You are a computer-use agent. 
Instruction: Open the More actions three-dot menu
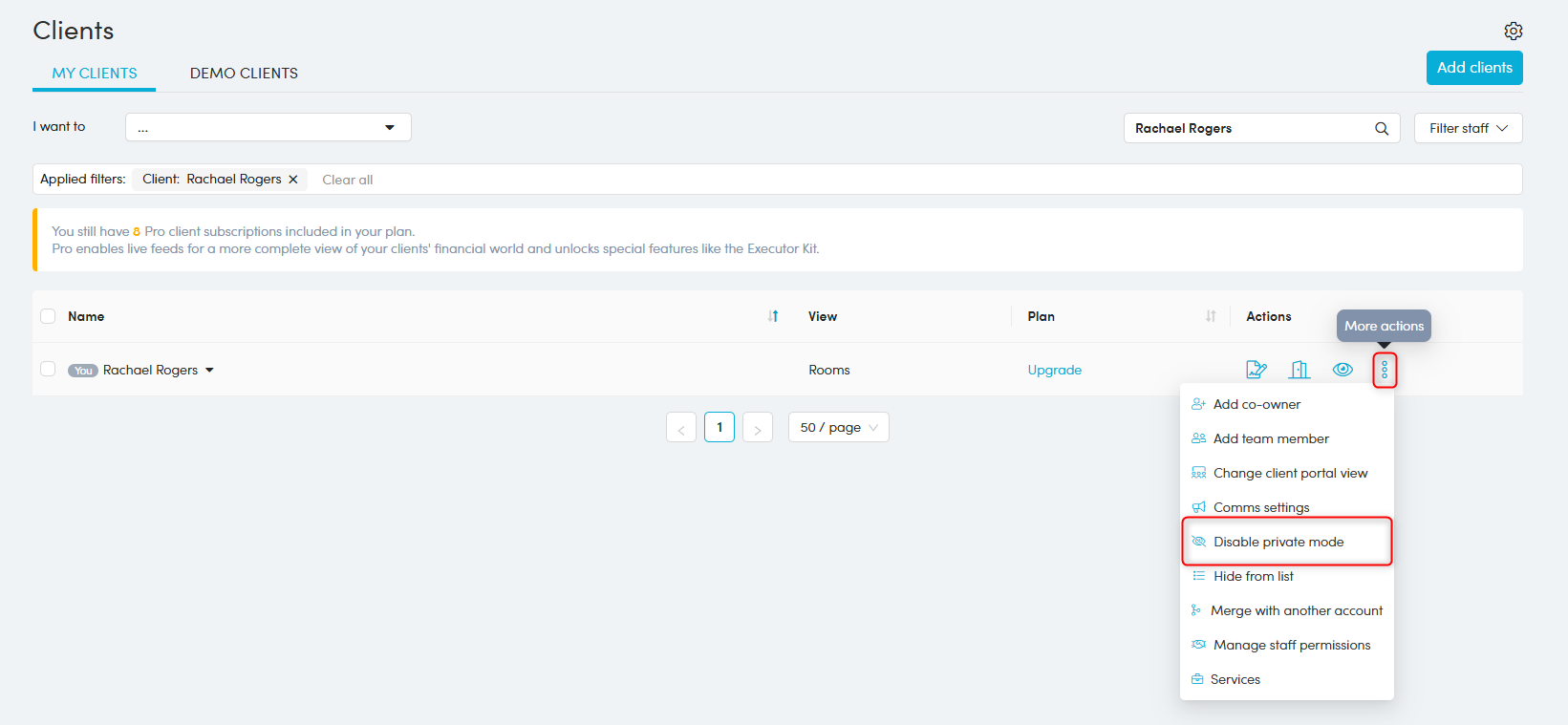1385,370
